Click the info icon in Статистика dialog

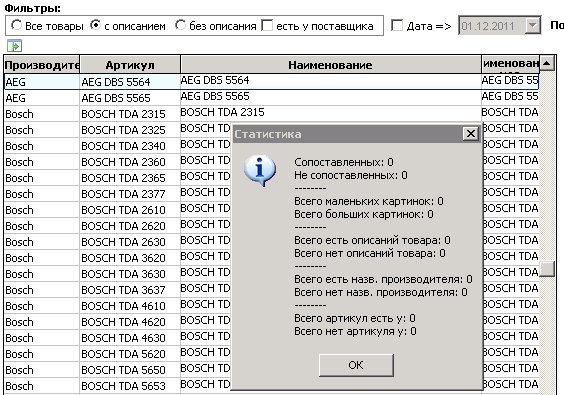click(260, 171)
